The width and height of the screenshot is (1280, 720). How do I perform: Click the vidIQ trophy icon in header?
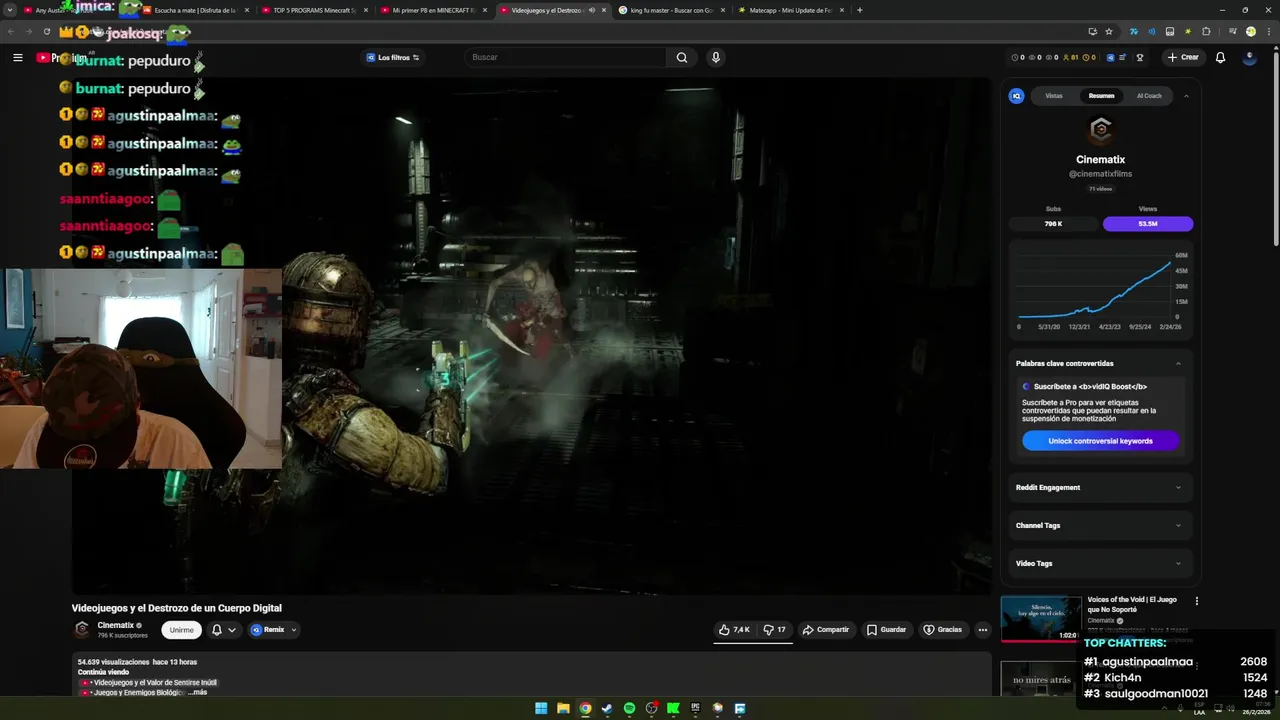tap(1140, 57)
